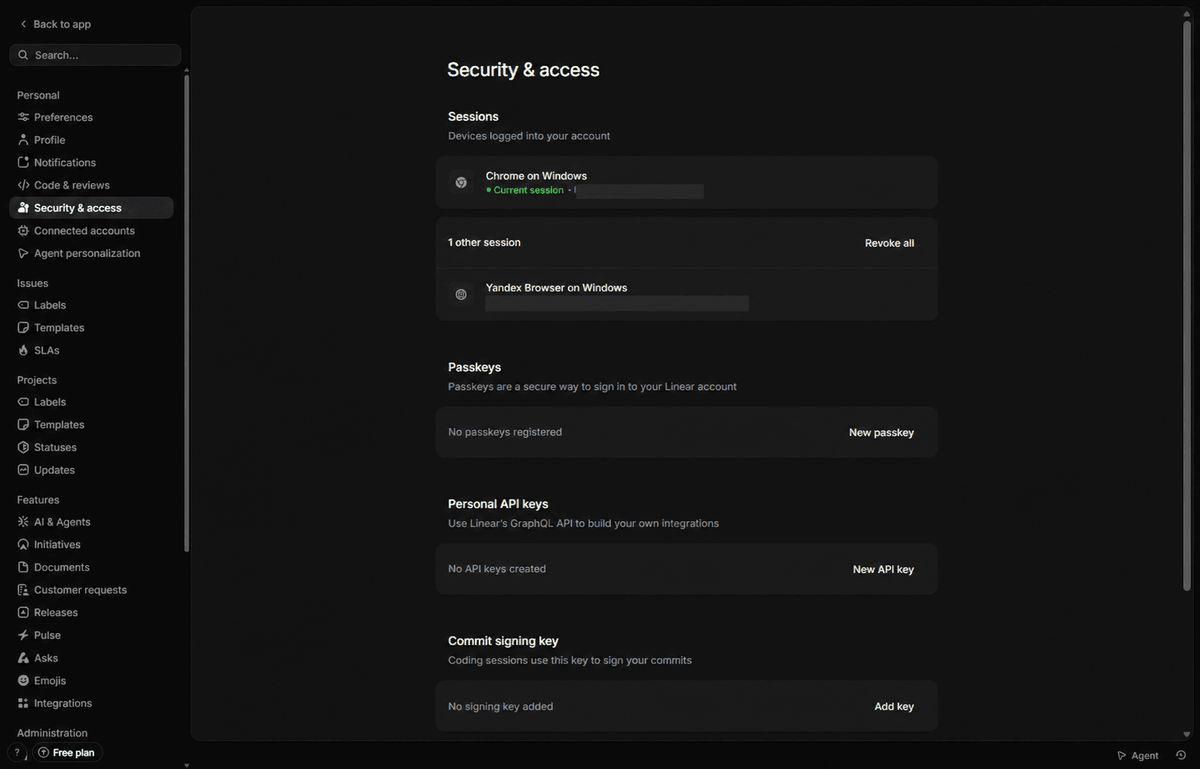
Task: Click "No API keys created" text
Action: pyautogui.click(x=497, y=569)
